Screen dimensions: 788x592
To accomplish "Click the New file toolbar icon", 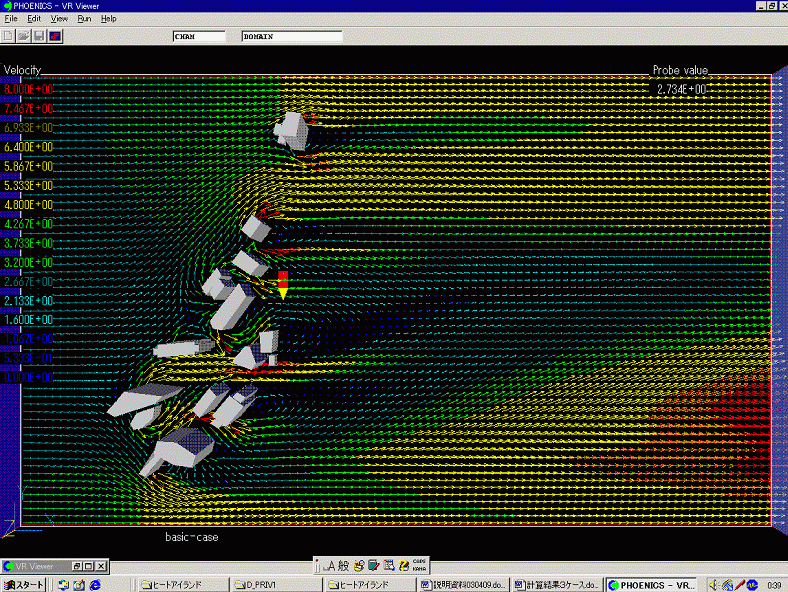I will pyautogui.click(x=8, y=36).
